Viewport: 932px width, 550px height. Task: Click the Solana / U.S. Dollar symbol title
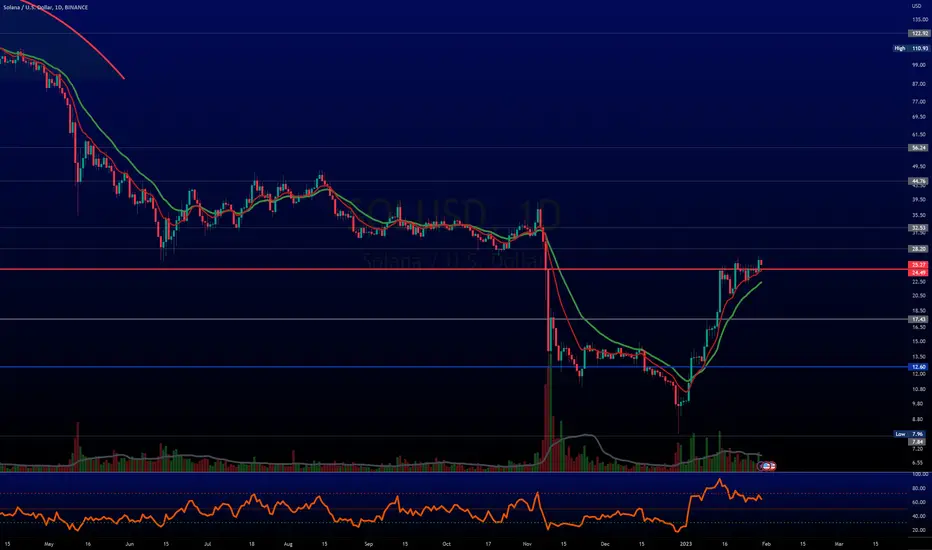tap(46, 7)
